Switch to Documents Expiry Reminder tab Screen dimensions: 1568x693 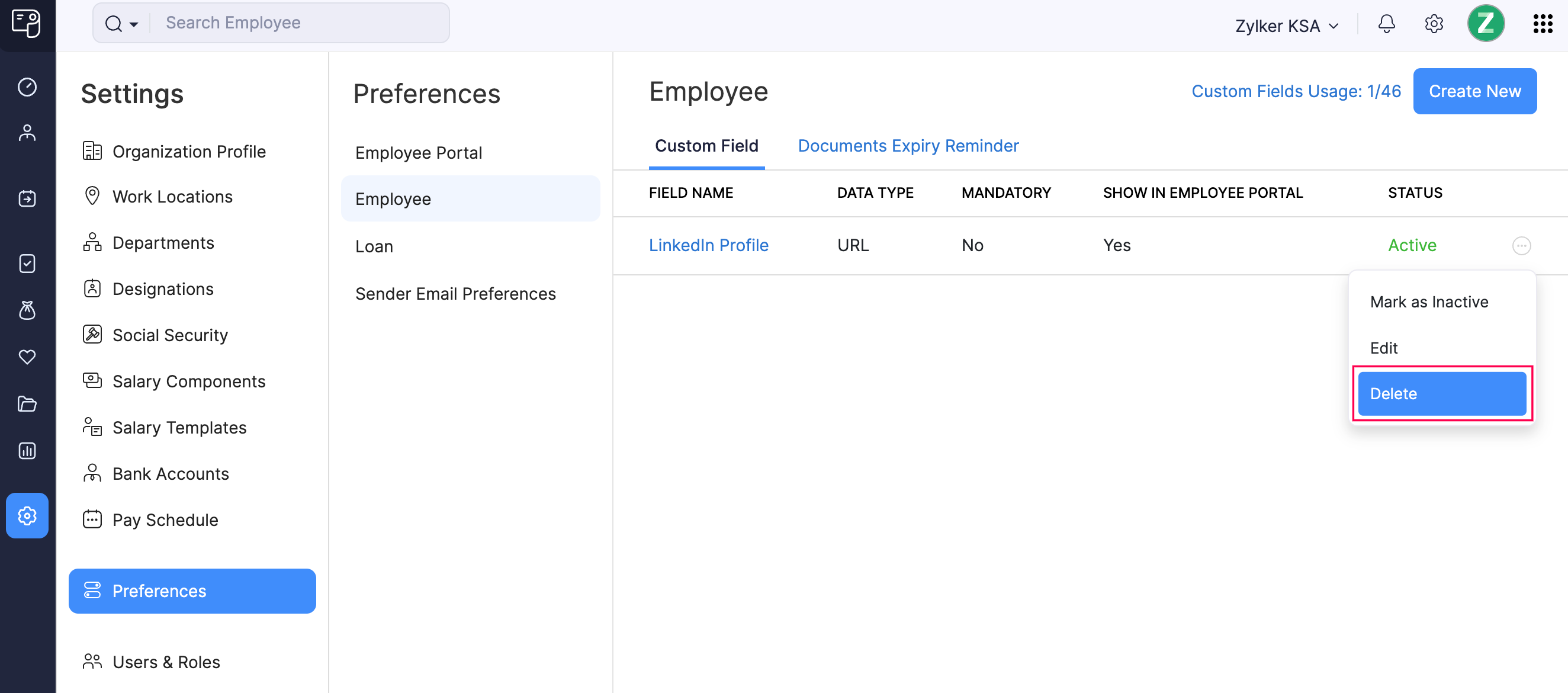(x=908, y=145)
